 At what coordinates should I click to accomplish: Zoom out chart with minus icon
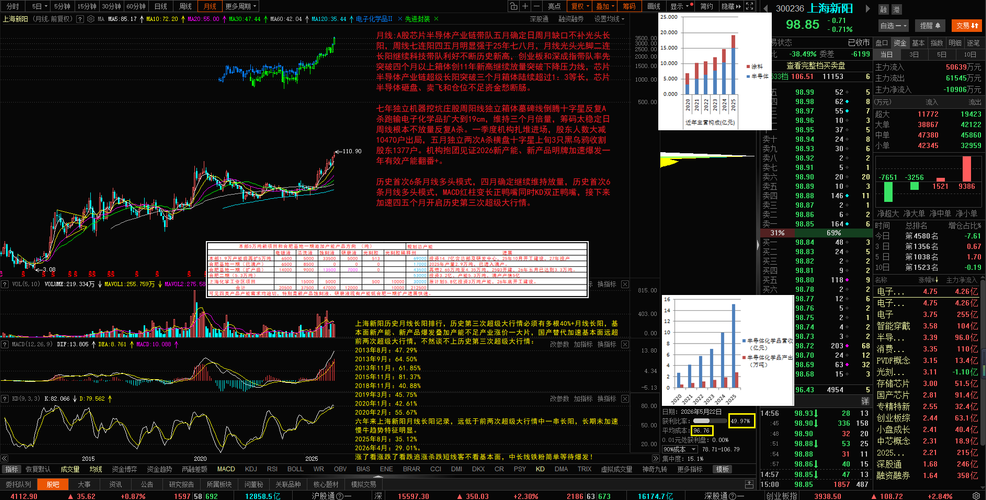click(537, 6)
